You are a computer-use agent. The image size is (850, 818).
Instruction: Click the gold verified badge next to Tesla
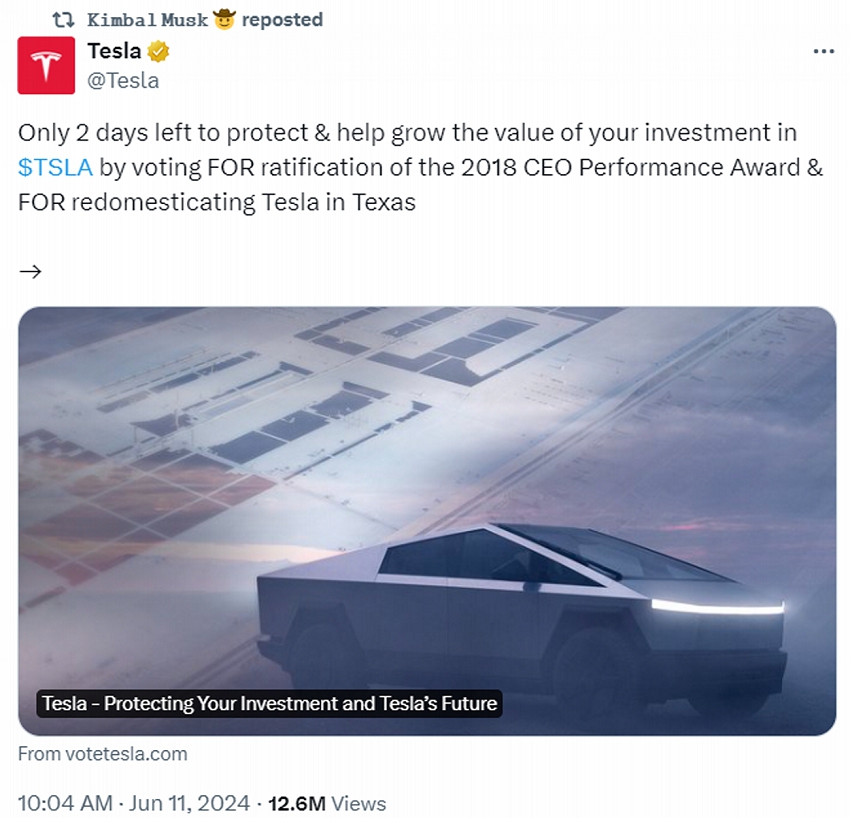click(x=159, y=52)
